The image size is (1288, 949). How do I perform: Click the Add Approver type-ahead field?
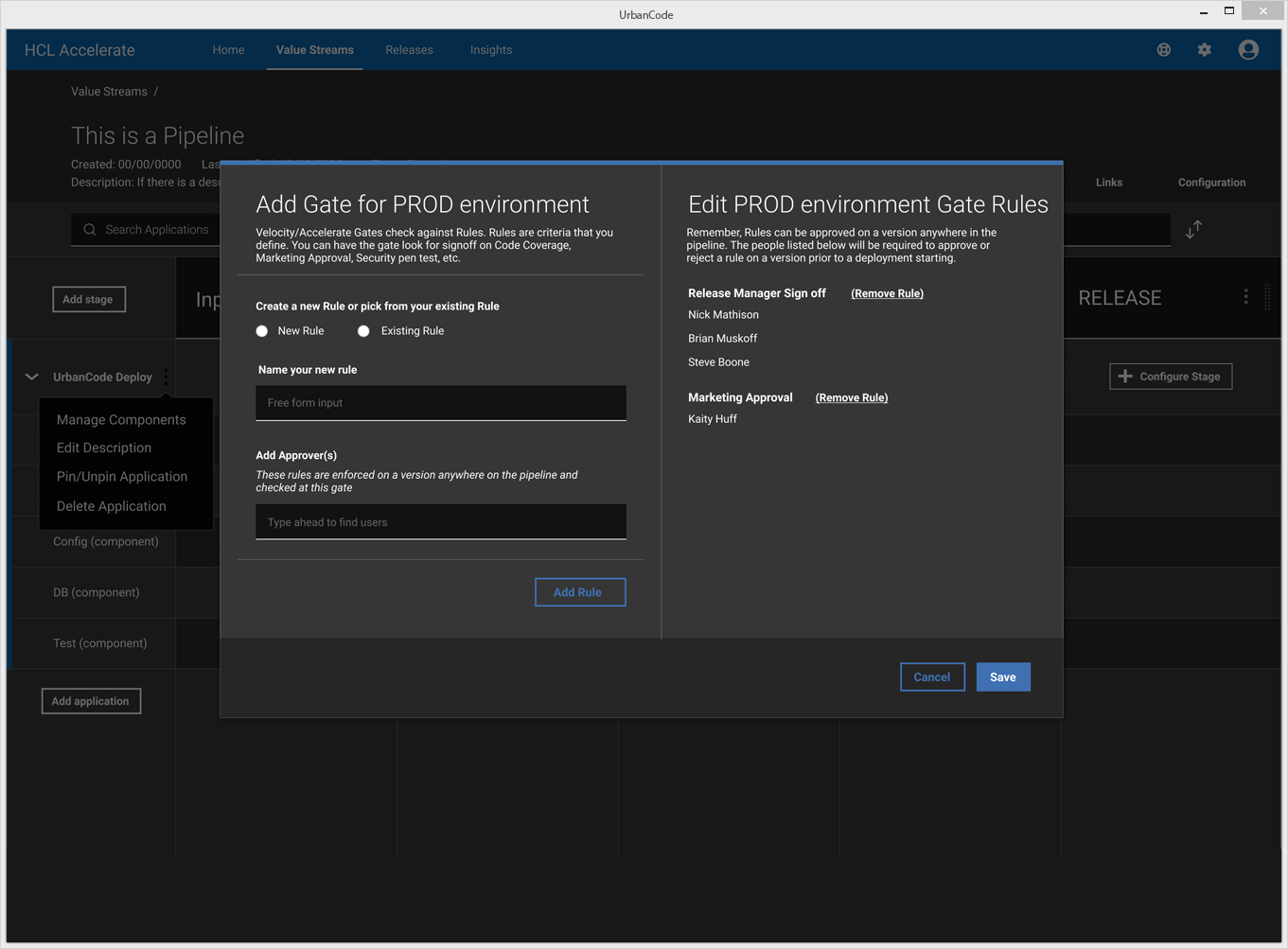pyautogui.click(x=441, y=522)
